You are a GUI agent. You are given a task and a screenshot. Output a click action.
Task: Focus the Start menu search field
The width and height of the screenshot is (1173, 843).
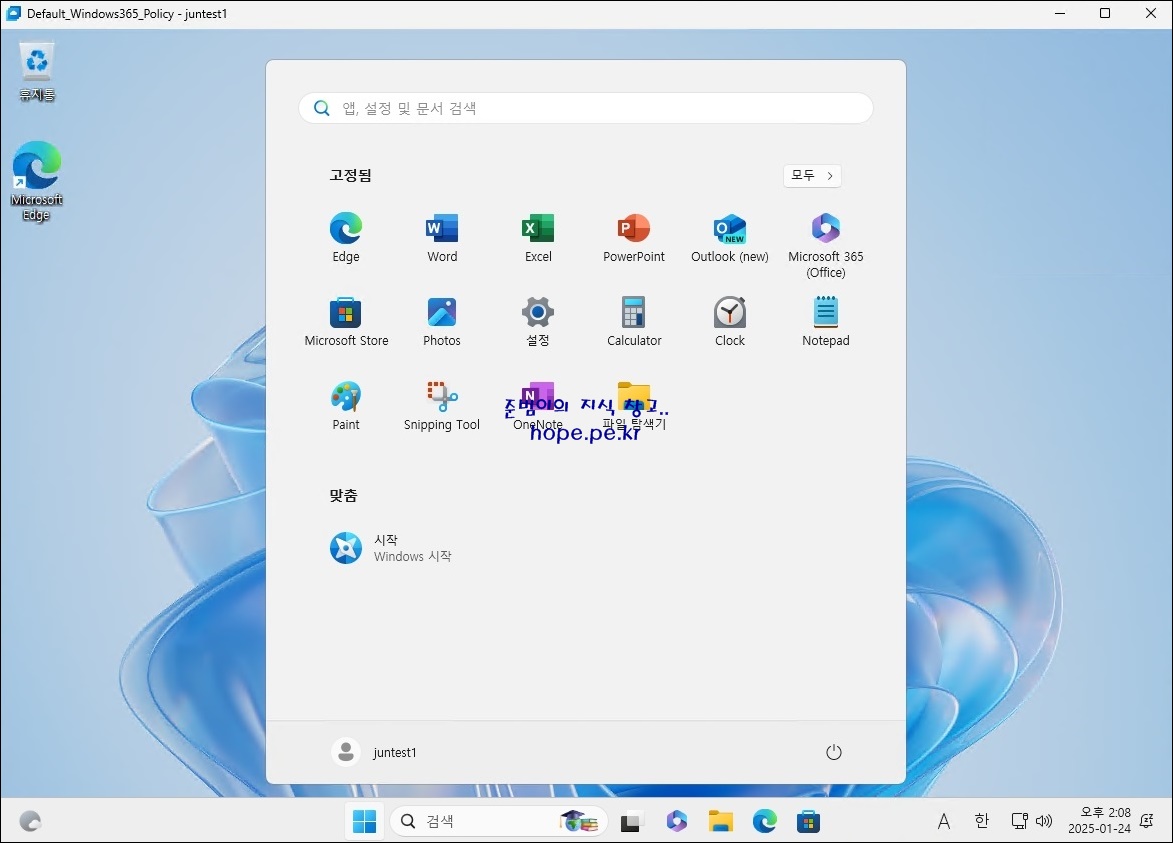[x=586, y=108]
